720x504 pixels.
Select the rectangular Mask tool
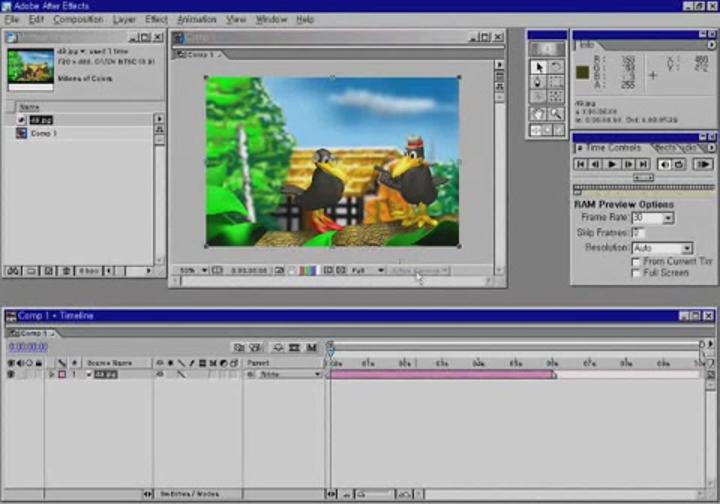(556, 82)
